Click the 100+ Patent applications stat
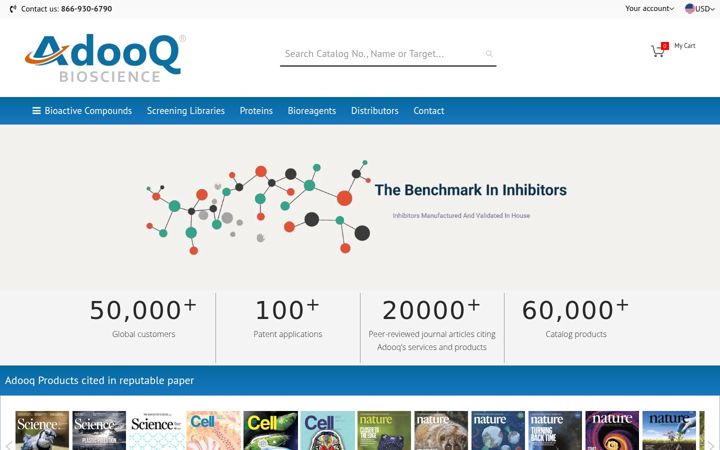This screenshot has height=450, width=720. pos(287,319)
